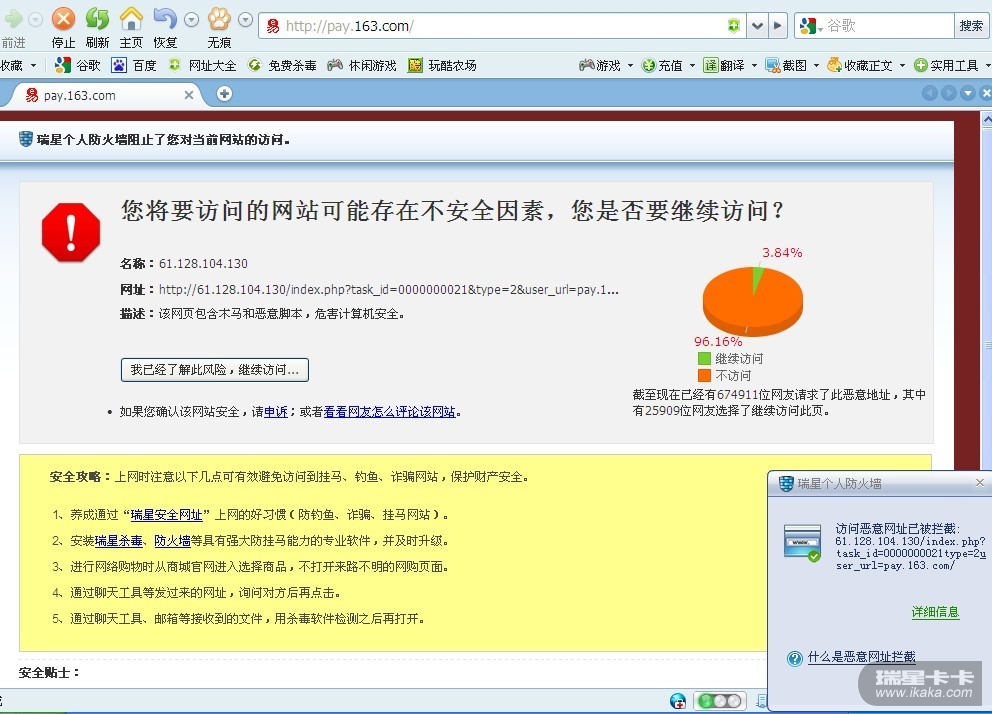Click the shield icon in popup title
This screenshot has height=714, width=992.
[786, 484]
